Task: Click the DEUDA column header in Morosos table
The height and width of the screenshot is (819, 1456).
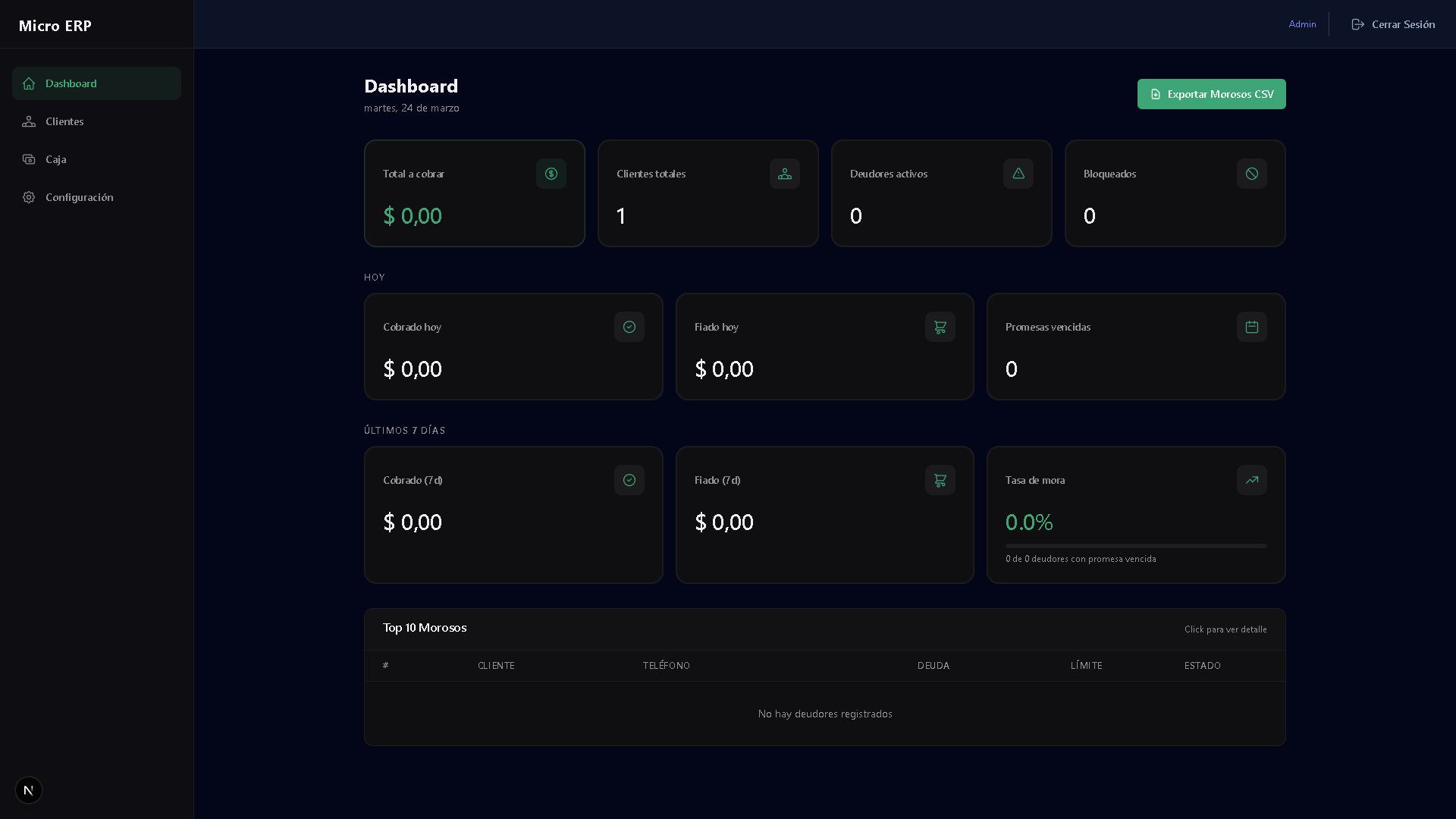Action: pyautogui.click(x=934, y=666)
